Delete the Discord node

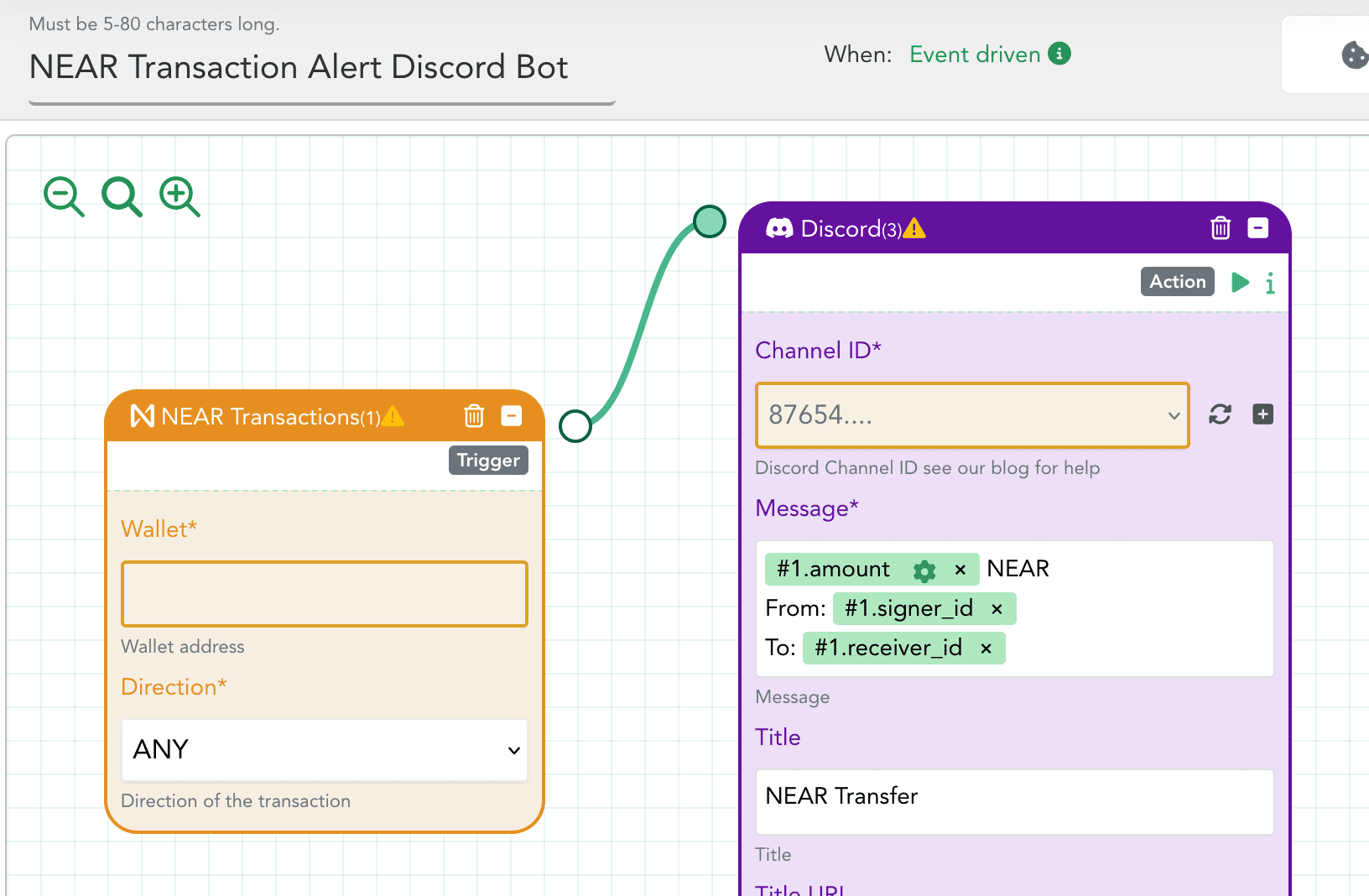tap(1221, 227)
